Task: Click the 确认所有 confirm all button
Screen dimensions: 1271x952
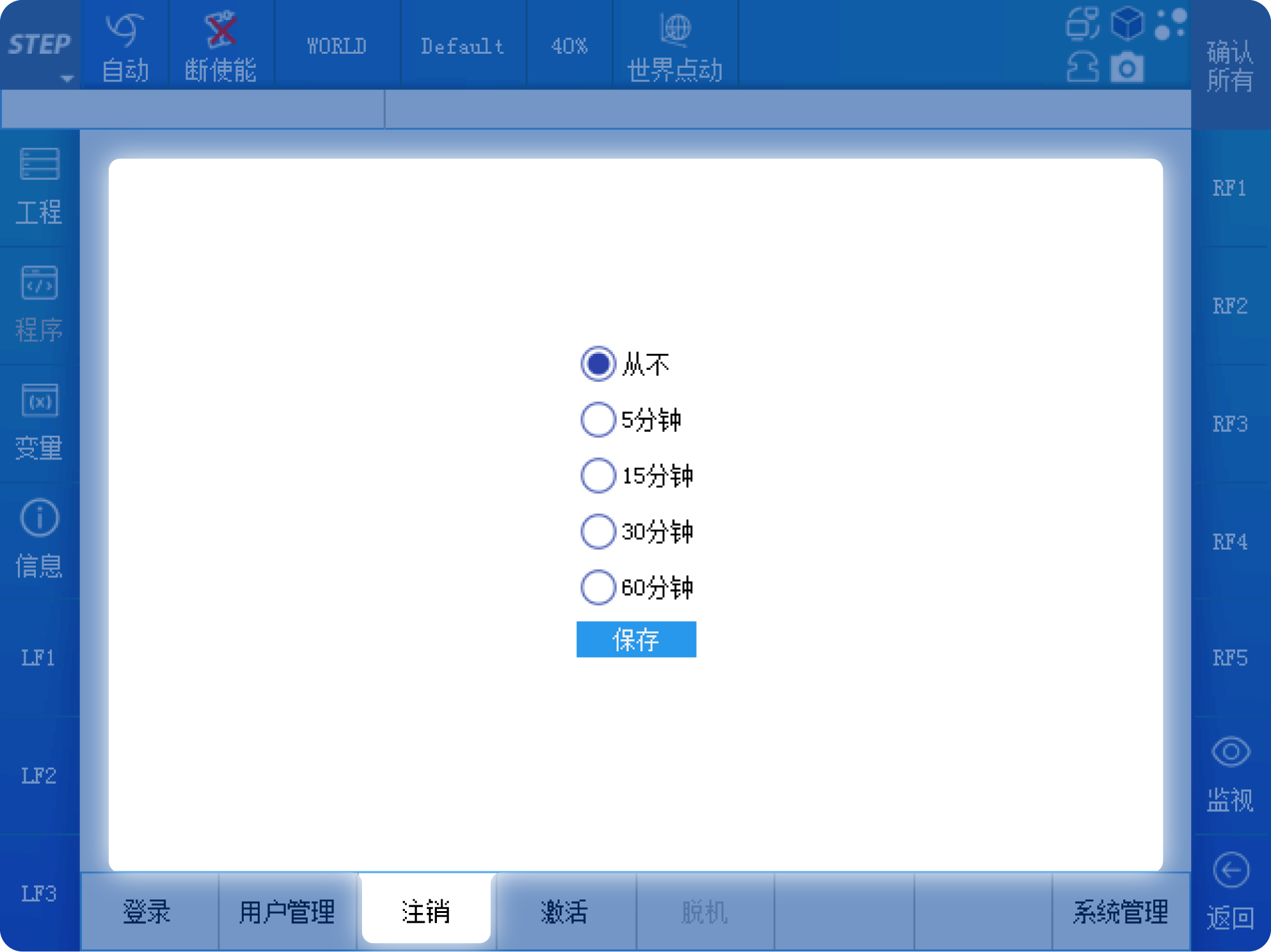Action: [x=1229, y=65]
